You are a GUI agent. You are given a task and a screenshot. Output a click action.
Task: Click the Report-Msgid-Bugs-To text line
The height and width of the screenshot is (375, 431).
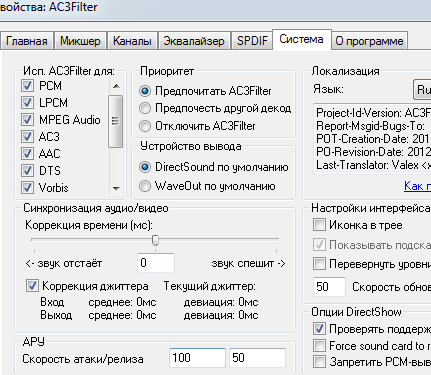coord(370,126)
